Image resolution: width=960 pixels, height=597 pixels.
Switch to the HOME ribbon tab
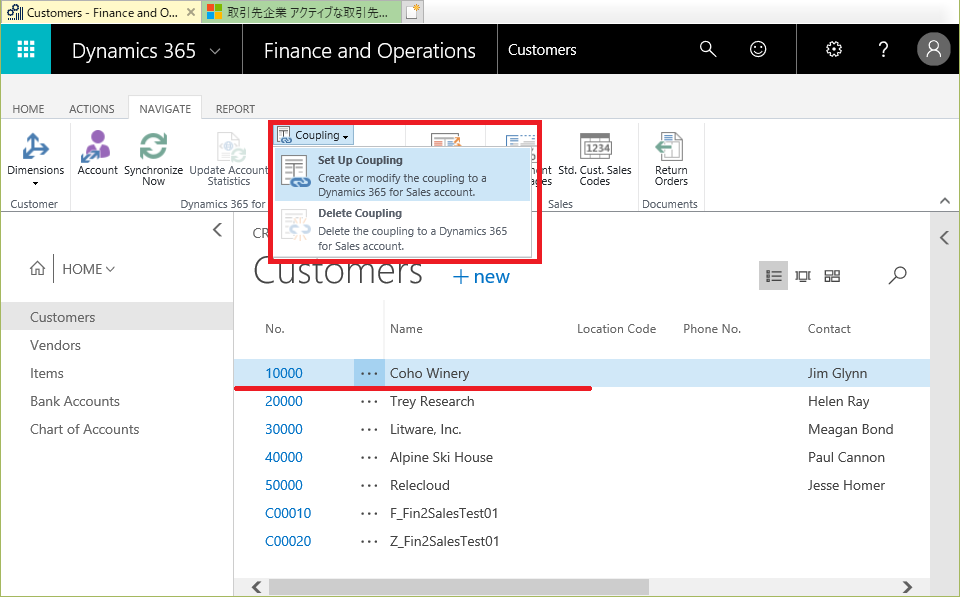(x=28, y=109)
